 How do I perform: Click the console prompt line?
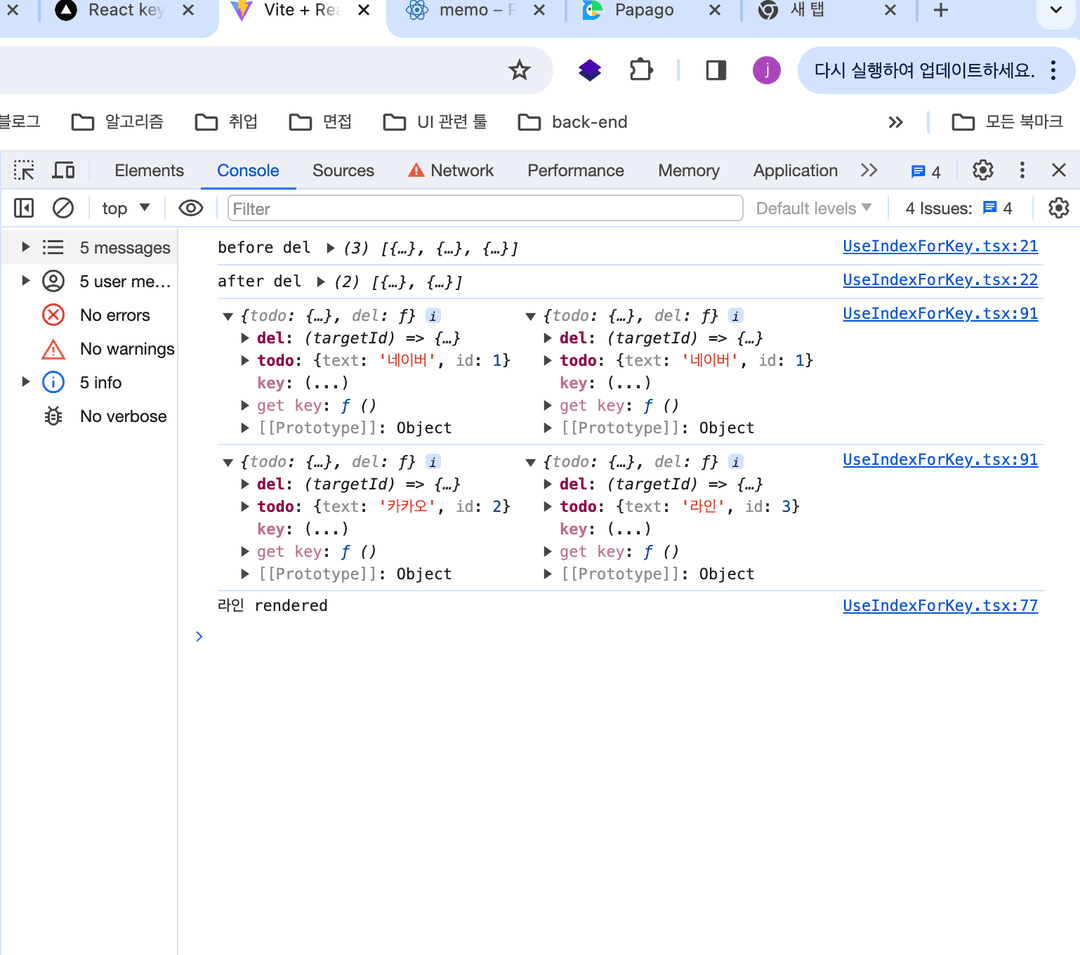(620, 637)
